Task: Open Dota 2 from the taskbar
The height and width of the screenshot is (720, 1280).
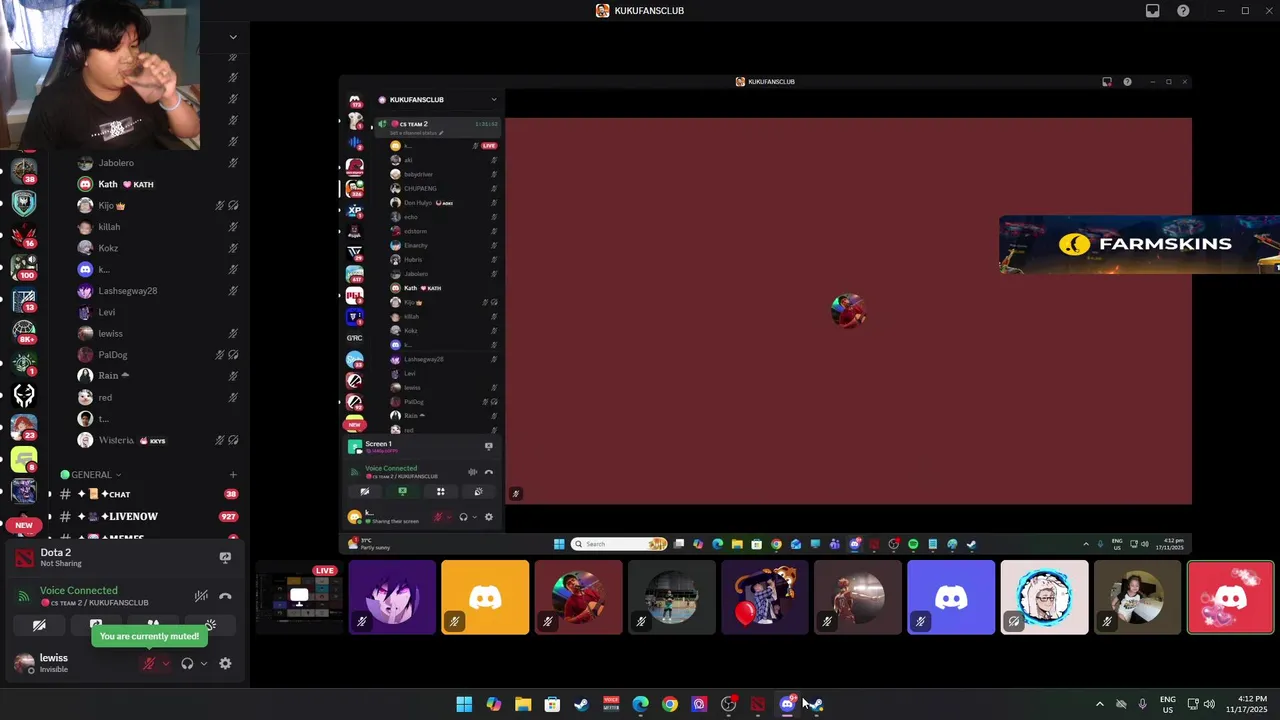Action: pyautogui.click(x=758, y=704)
